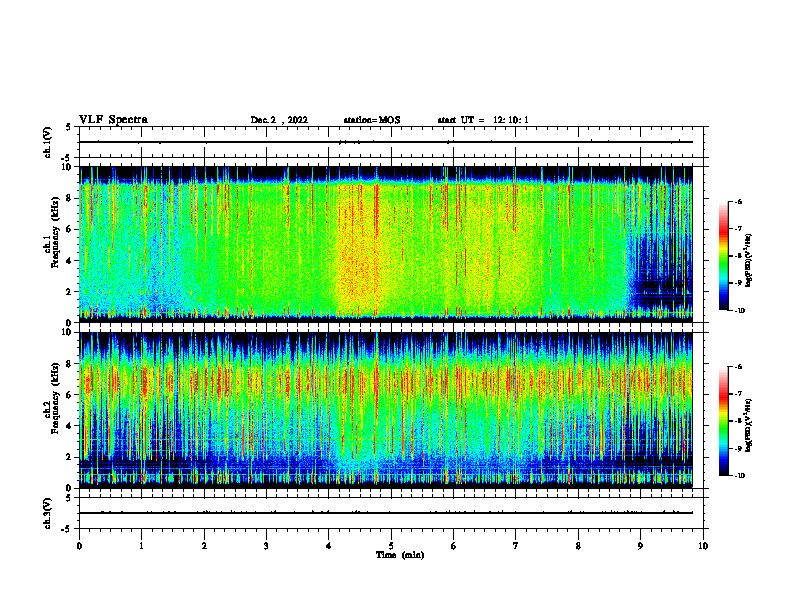The width and height of the screenshot is (792, 612).
Task: Click time axis tick label "1"
Action: (x=141, y=546)
